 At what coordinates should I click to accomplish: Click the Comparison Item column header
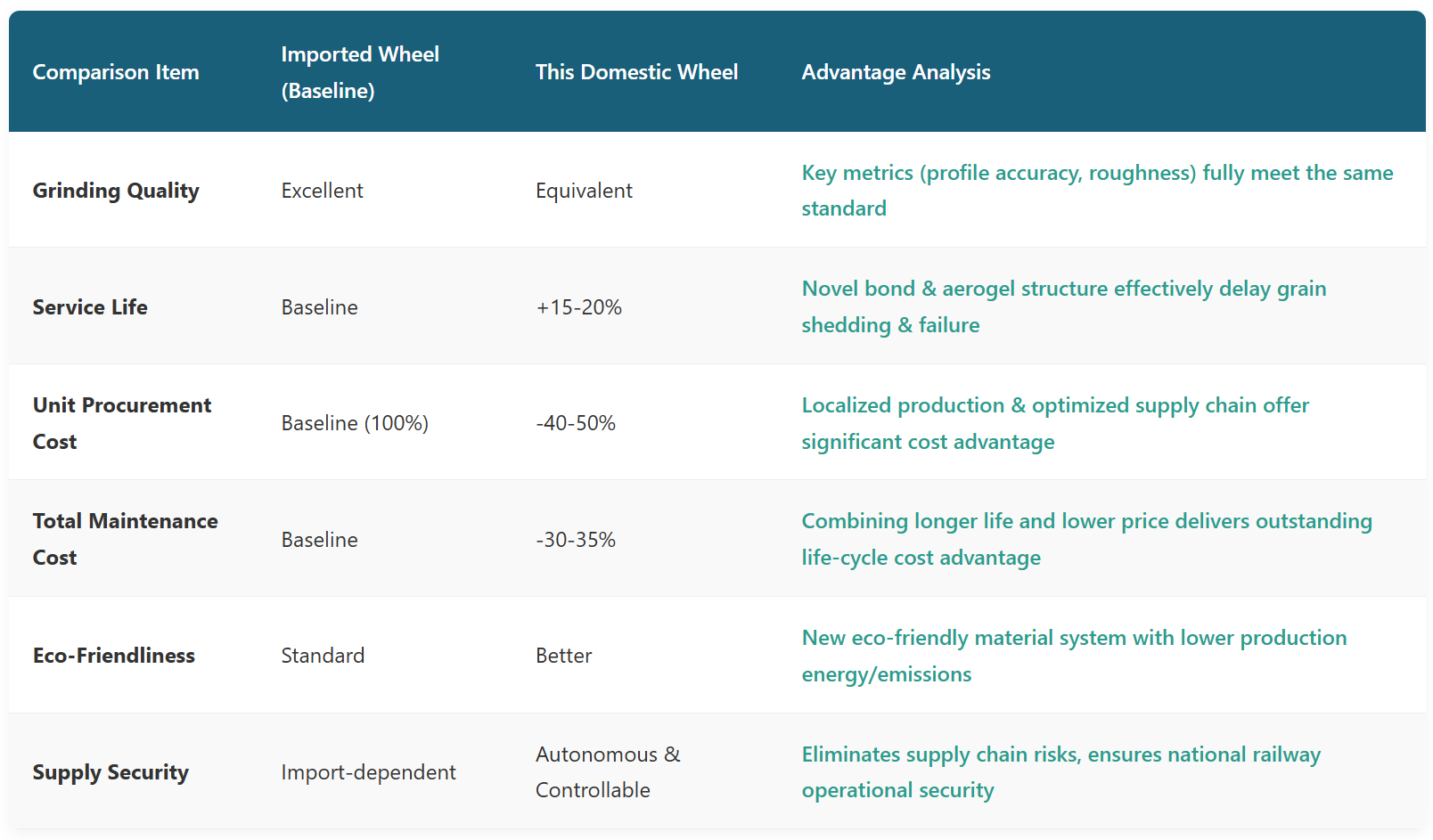click(x=116, y=72)
